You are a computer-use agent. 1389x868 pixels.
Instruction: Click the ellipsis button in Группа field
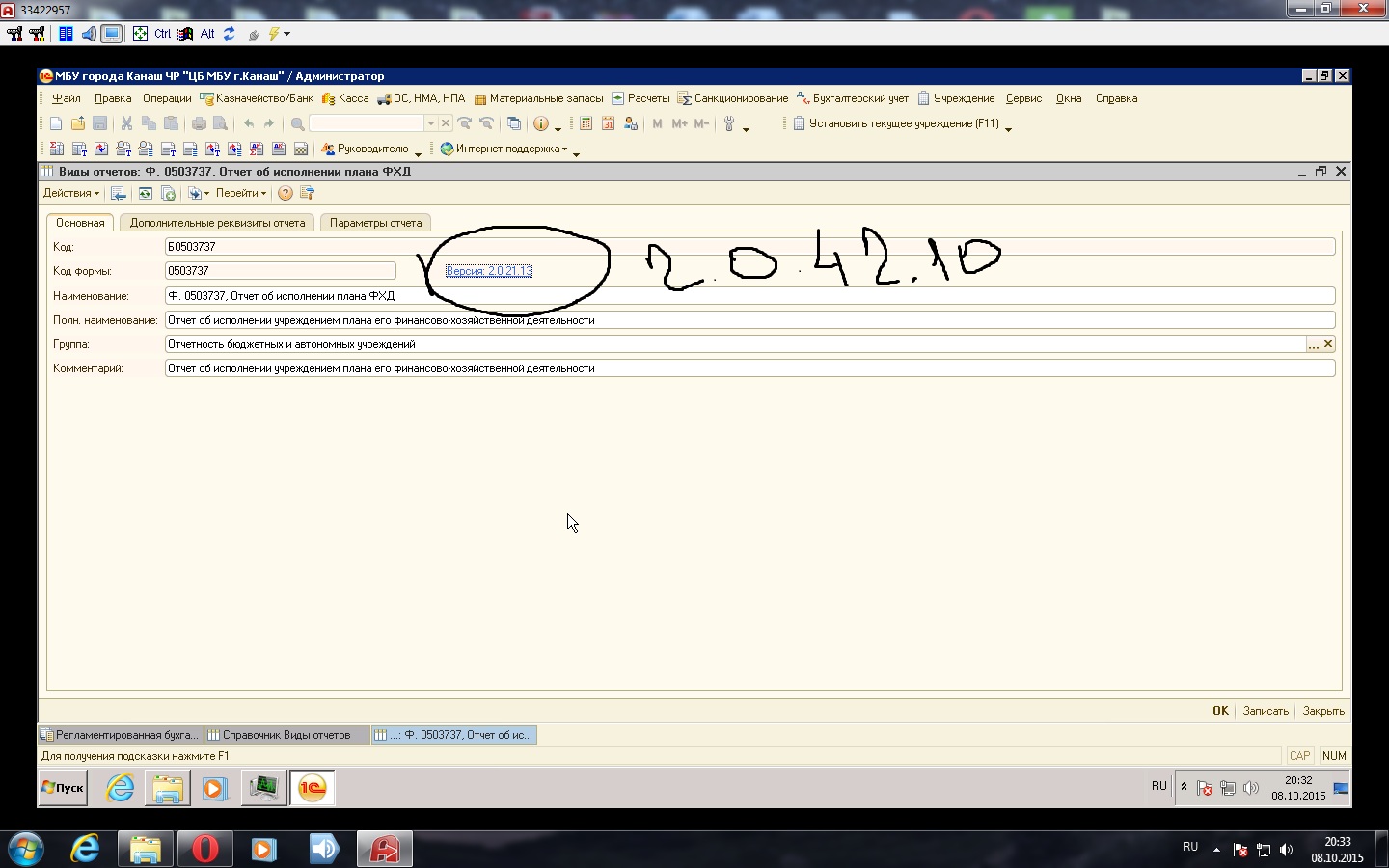(x=1313, y=344)
